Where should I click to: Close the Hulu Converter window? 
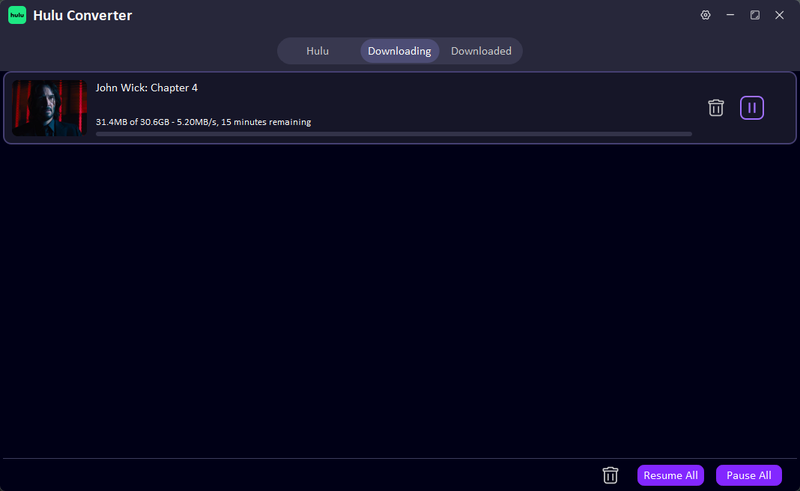[779, 15]
